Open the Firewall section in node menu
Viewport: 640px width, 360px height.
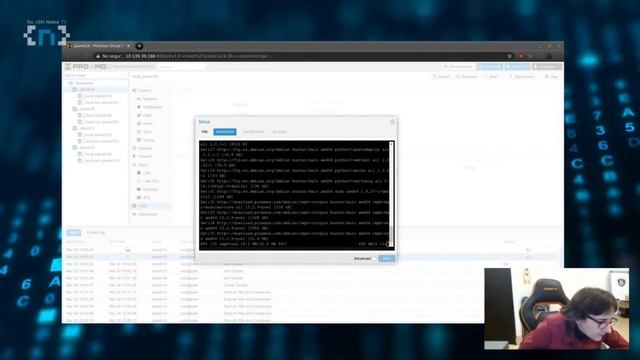142,156
